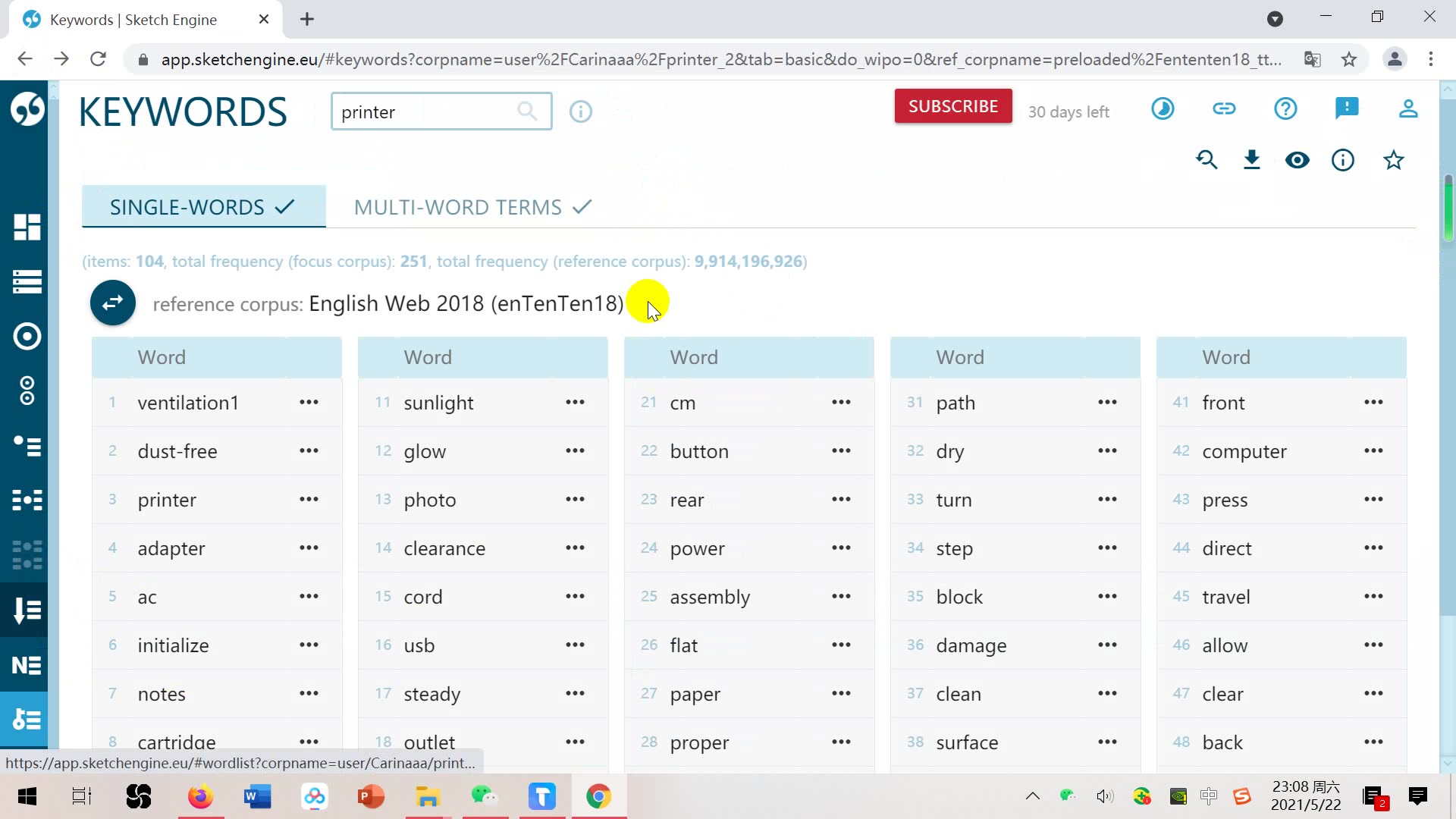1456x819 pixels.
Task: Toggle the MULTI-WORD TERMS checkmark
Action: [581, 206]
